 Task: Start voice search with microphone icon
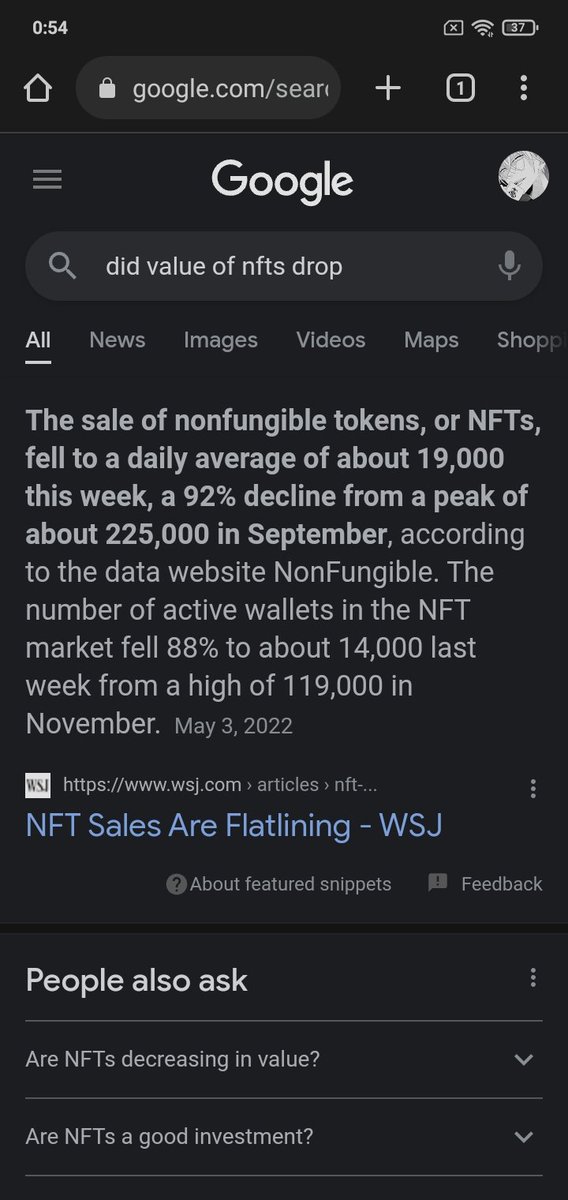[509, 266]
